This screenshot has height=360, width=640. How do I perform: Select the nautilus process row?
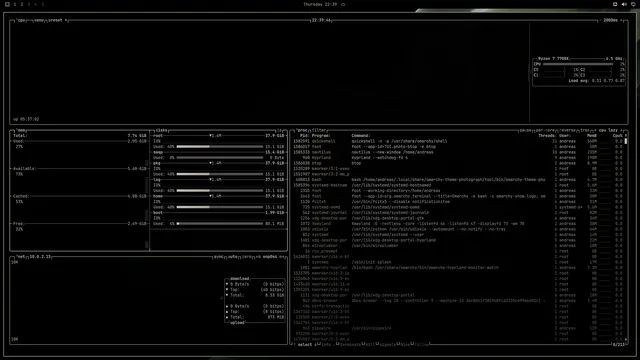(458, 152)
